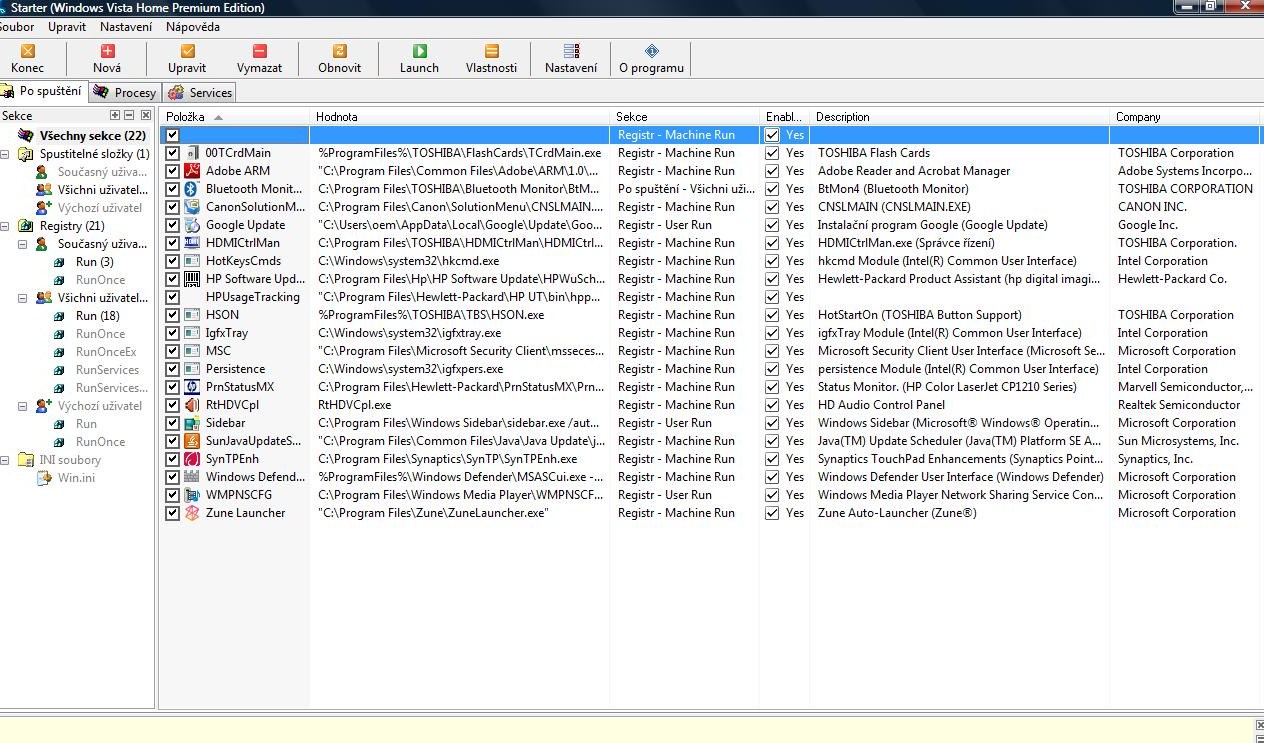Uncheck the IgfxTray item checkbox

(172, 333)
